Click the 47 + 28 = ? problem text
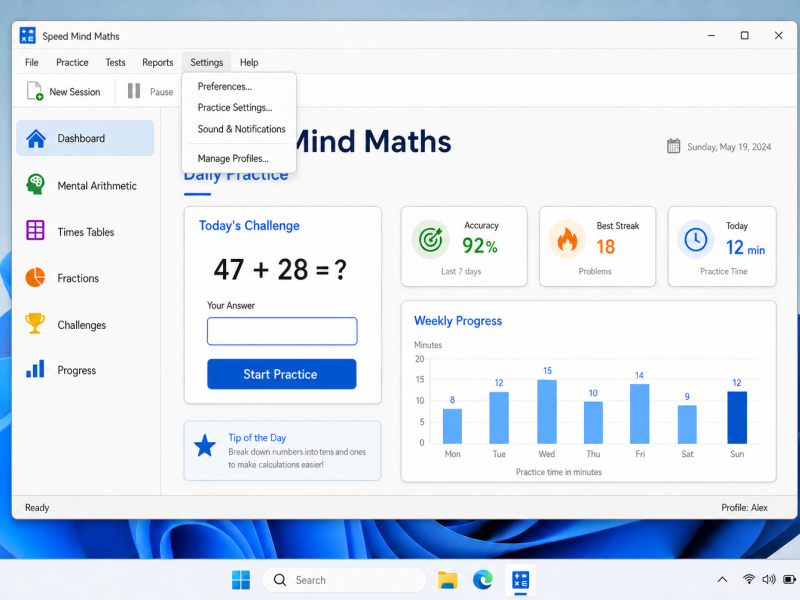This screenshot has width=800, height=600. click(x=280, y=269)
